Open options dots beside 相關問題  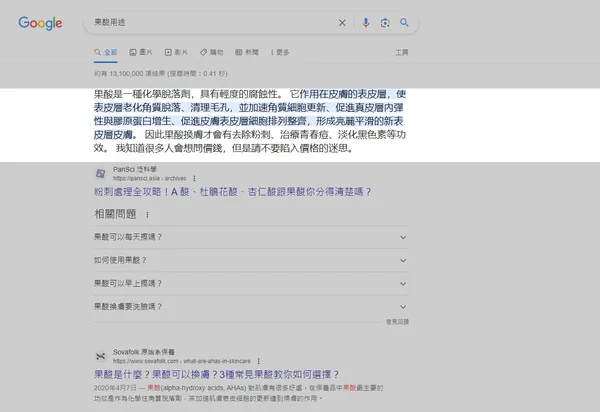tap(147, 215)
